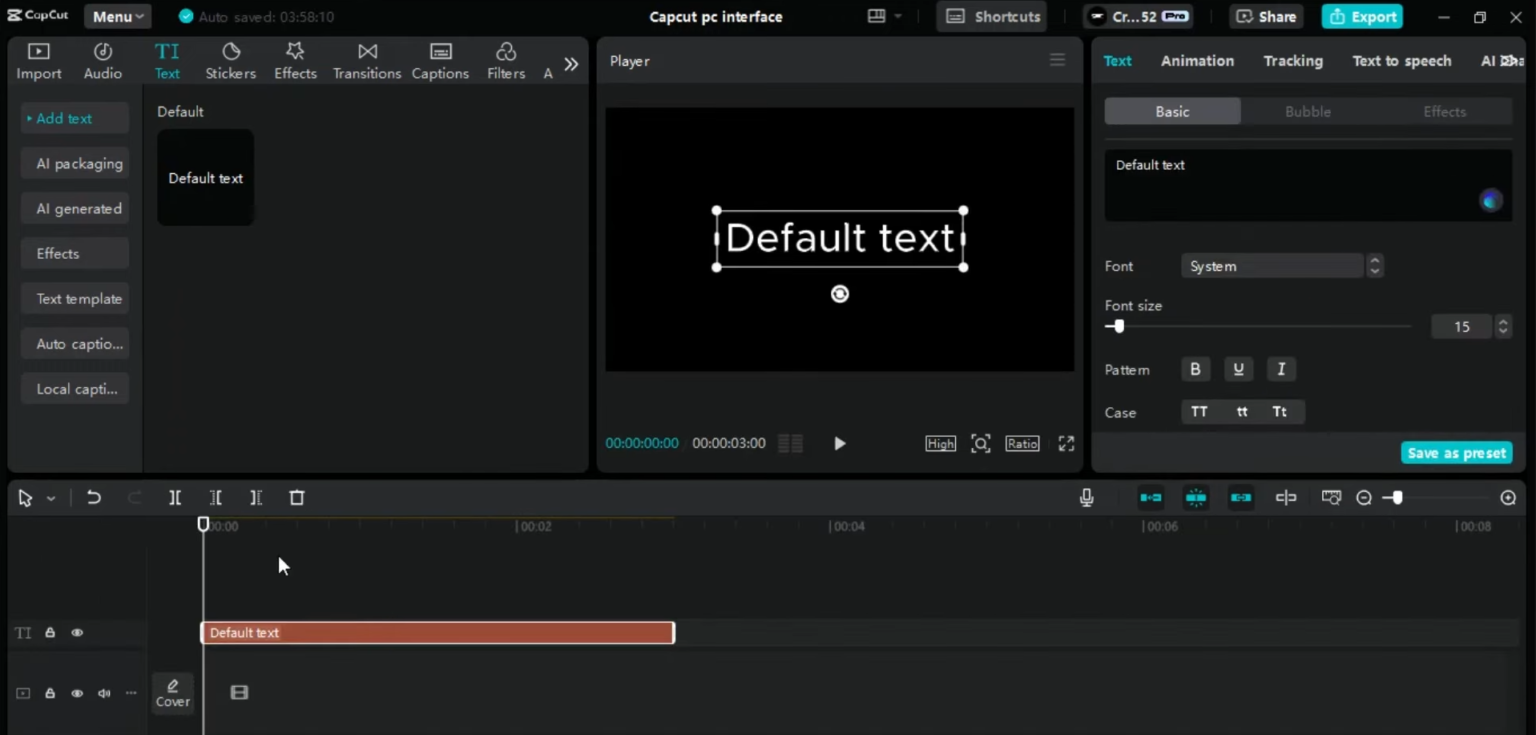Play the preview
Screen dimensions: 1536x735
coord(840,443)
